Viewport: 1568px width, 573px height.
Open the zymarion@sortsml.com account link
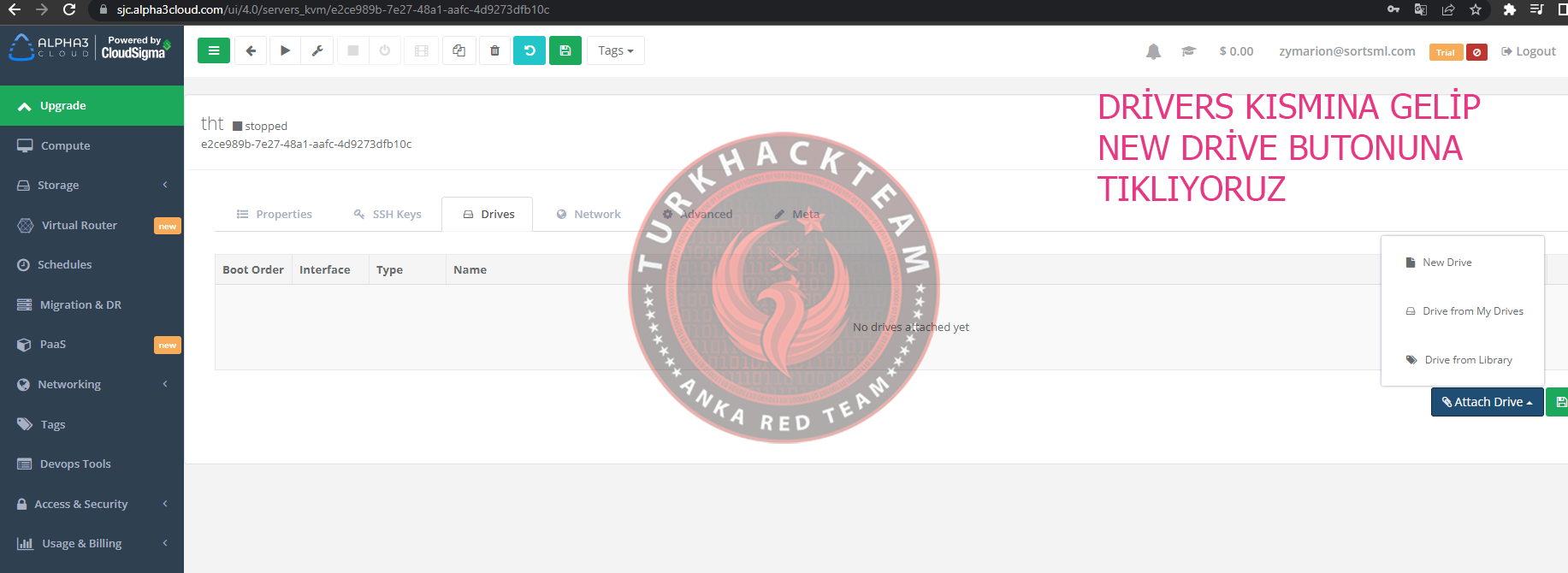coord(1346,51)
